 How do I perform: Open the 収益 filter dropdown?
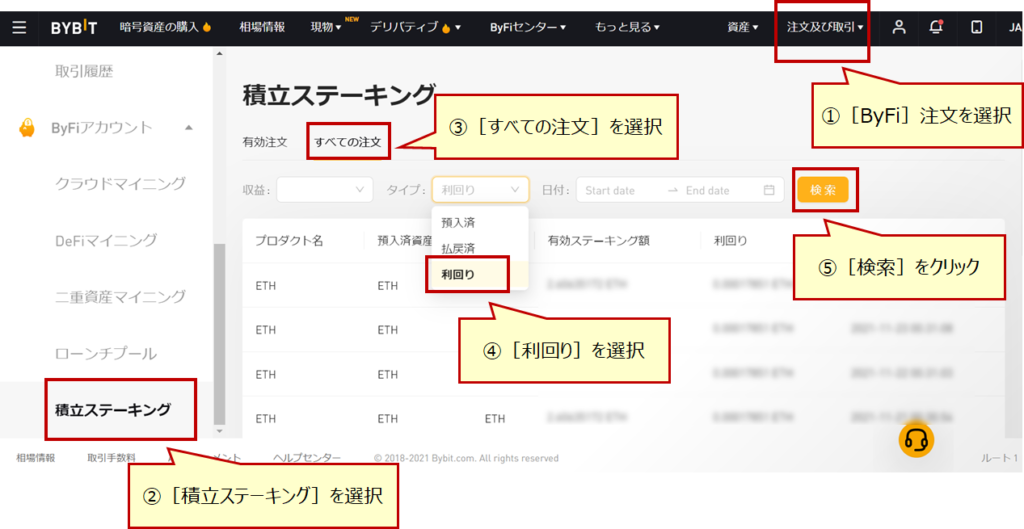[x=325, y=189]
